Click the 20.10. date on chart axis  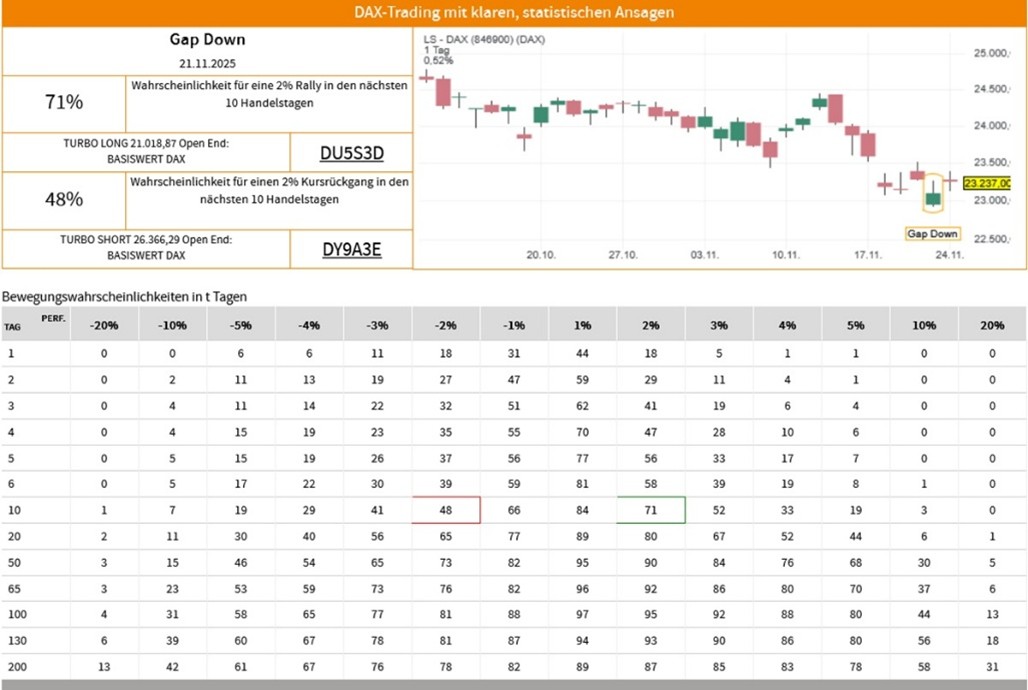(541, 255)
